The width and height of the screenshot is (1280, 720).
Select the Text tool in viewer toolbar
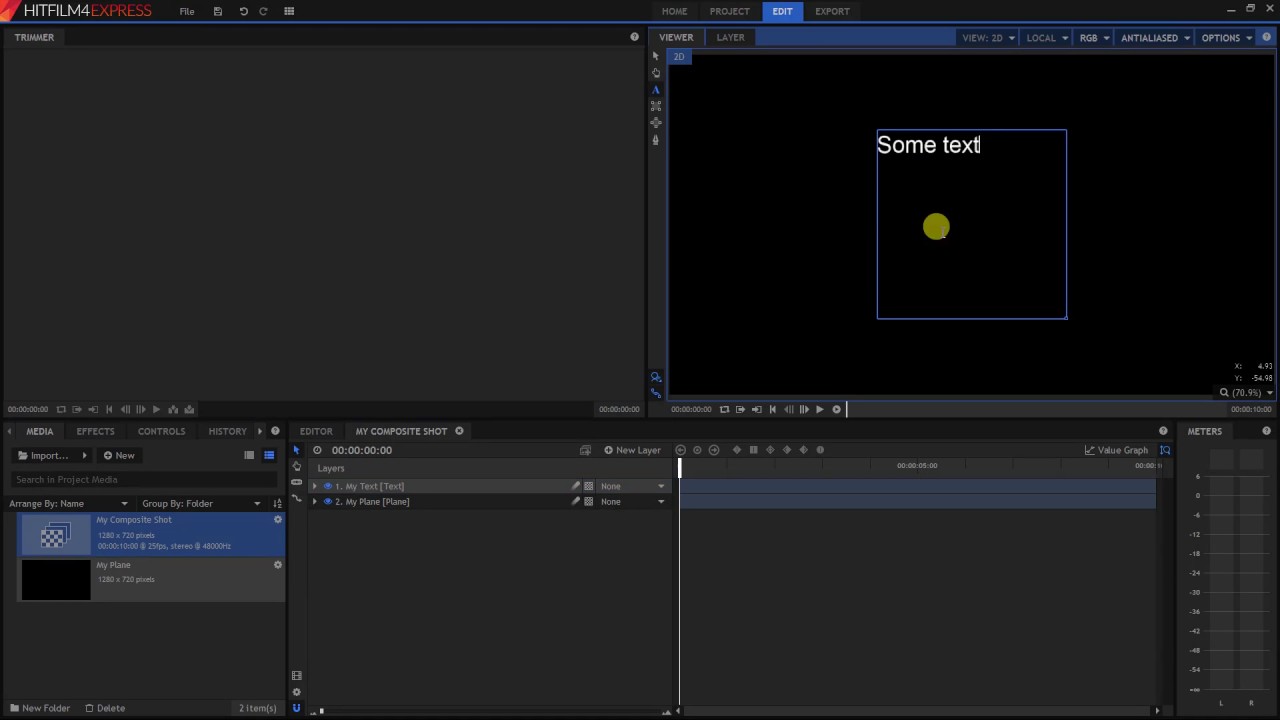point(656,90)
